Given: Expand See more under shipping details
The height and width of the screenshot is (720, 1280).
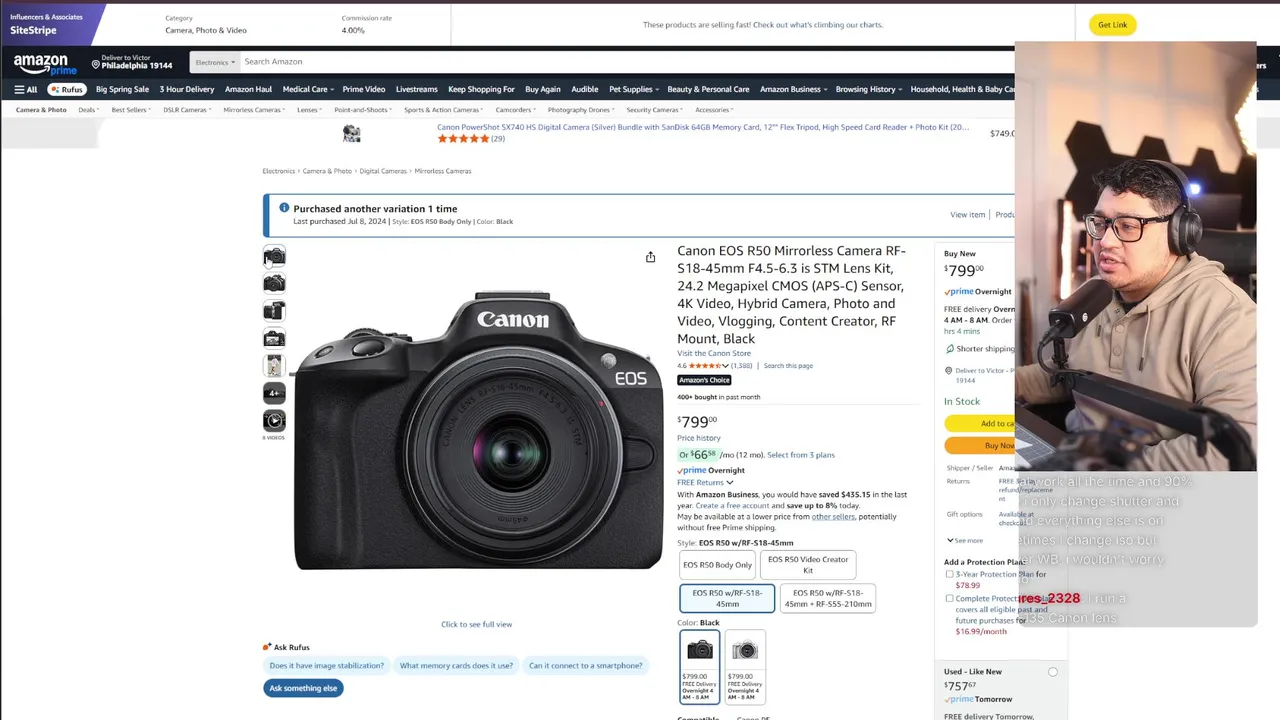Looking at the screenshot, I should [x=964, y=540].
